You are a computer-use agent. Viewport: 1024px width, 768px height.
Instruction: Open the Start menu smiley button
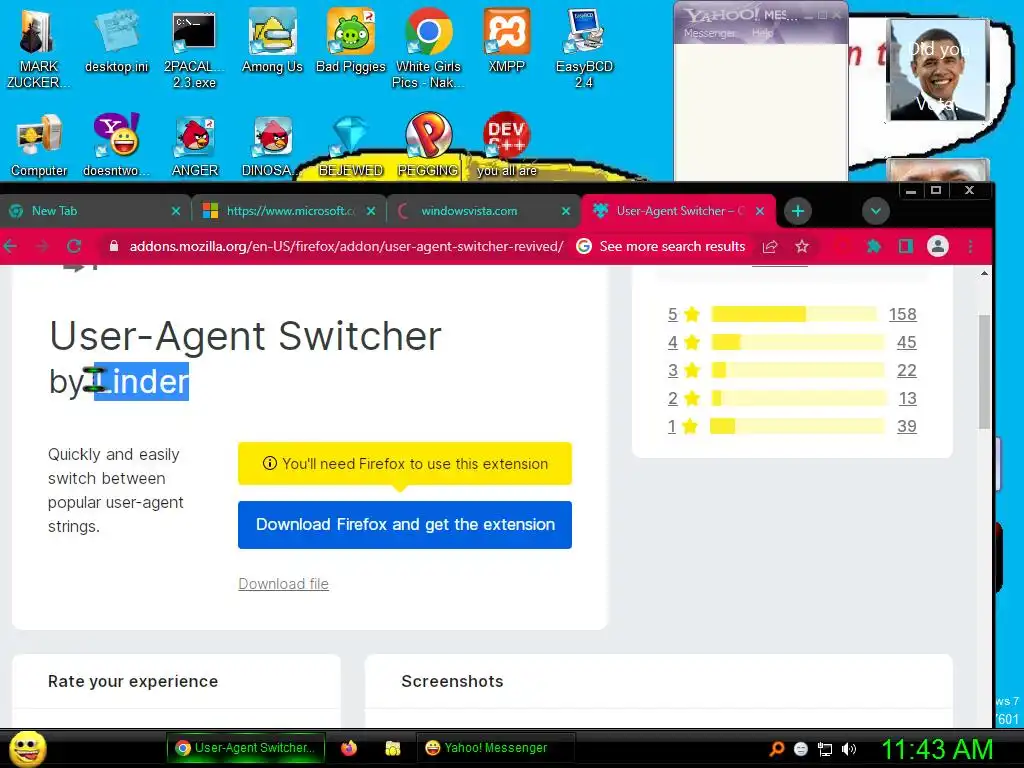coord(27,748)
